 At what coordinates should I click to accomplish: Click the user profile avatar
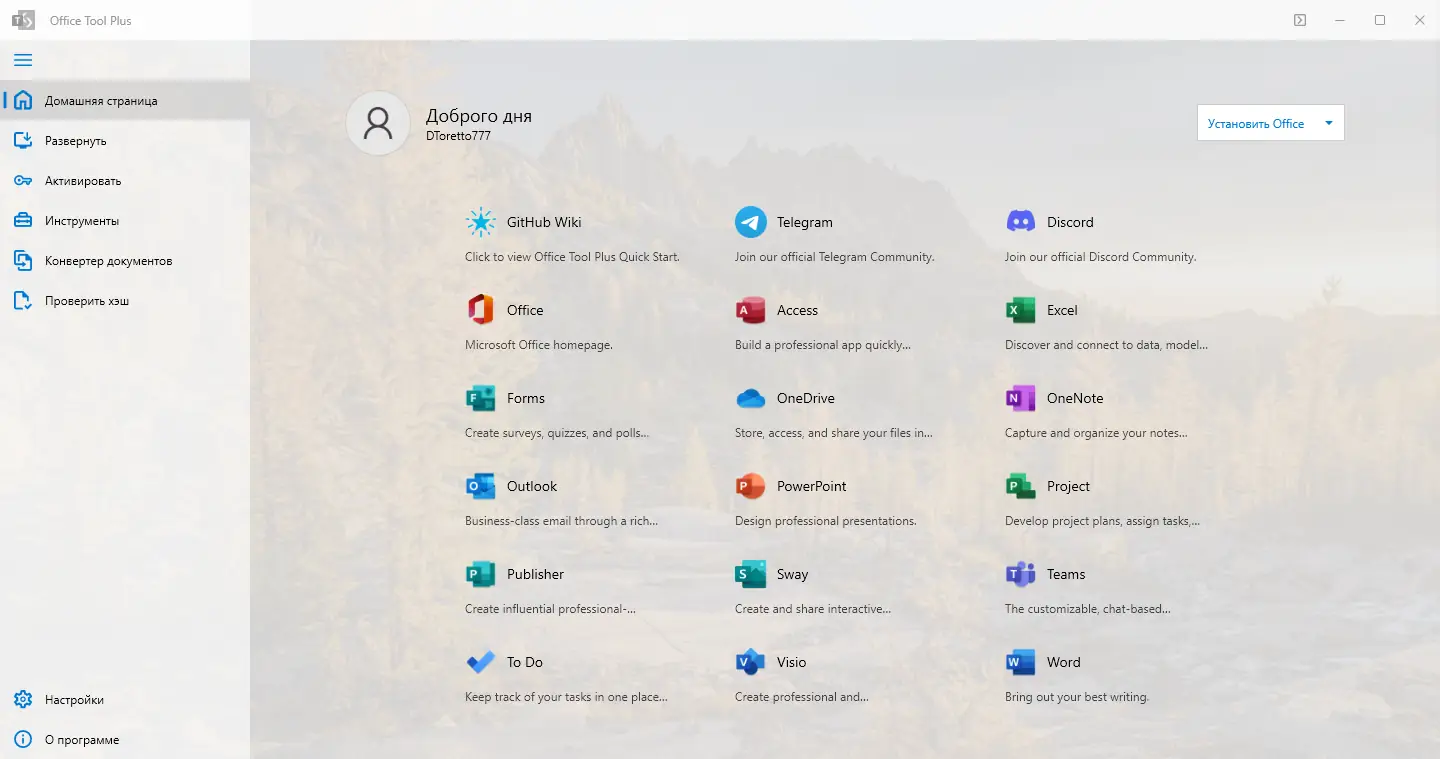click(378, 123)
